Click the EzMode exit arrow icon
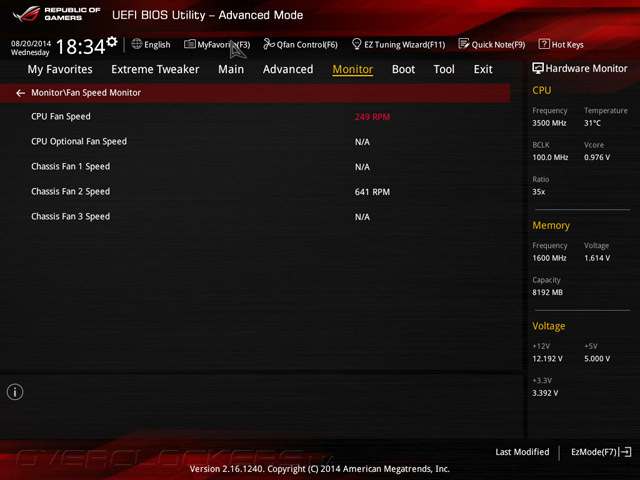640x480 pixels. (625, 452)
